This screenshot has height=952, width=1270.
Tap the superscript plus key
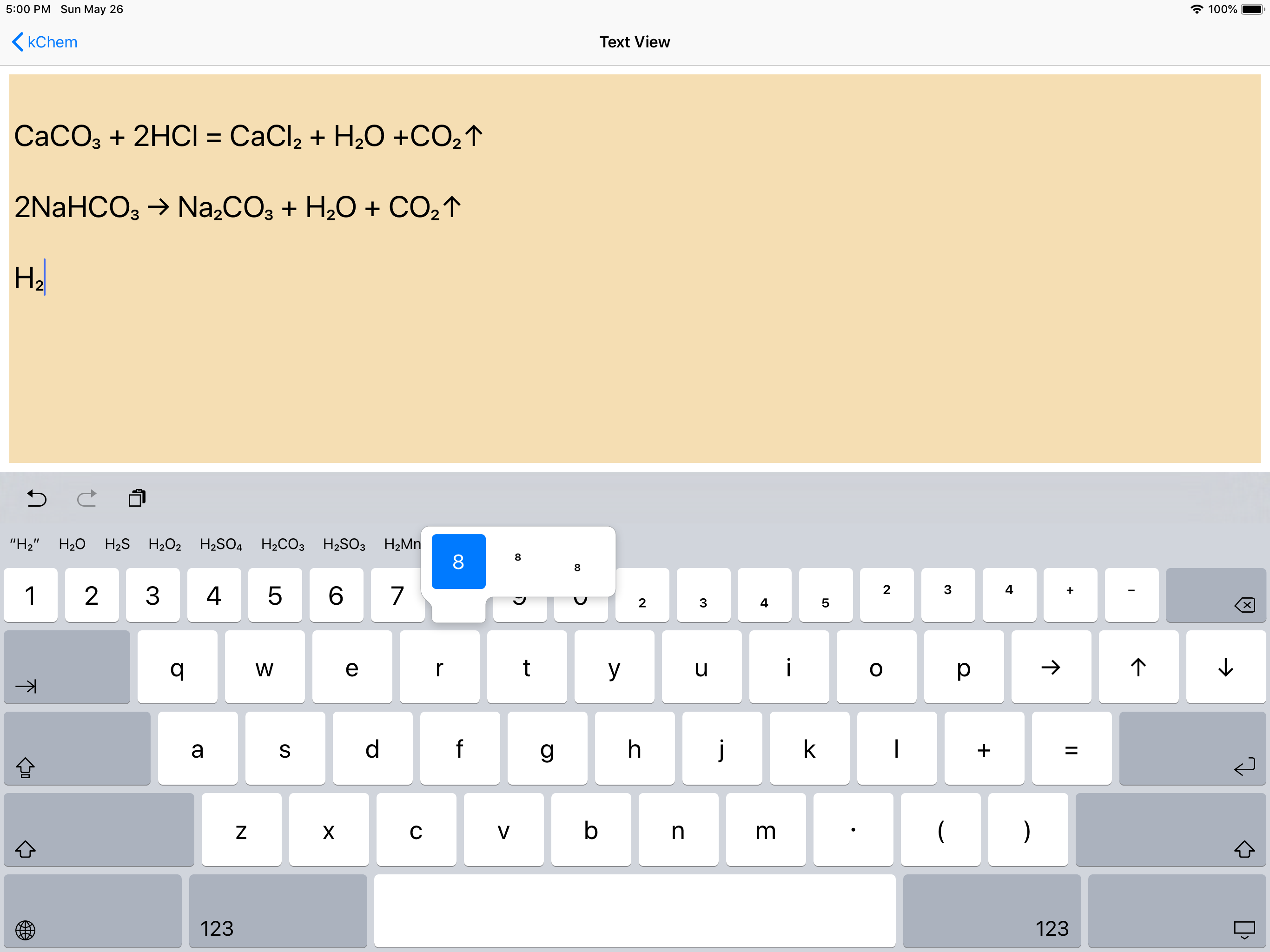coord(1070,595)
